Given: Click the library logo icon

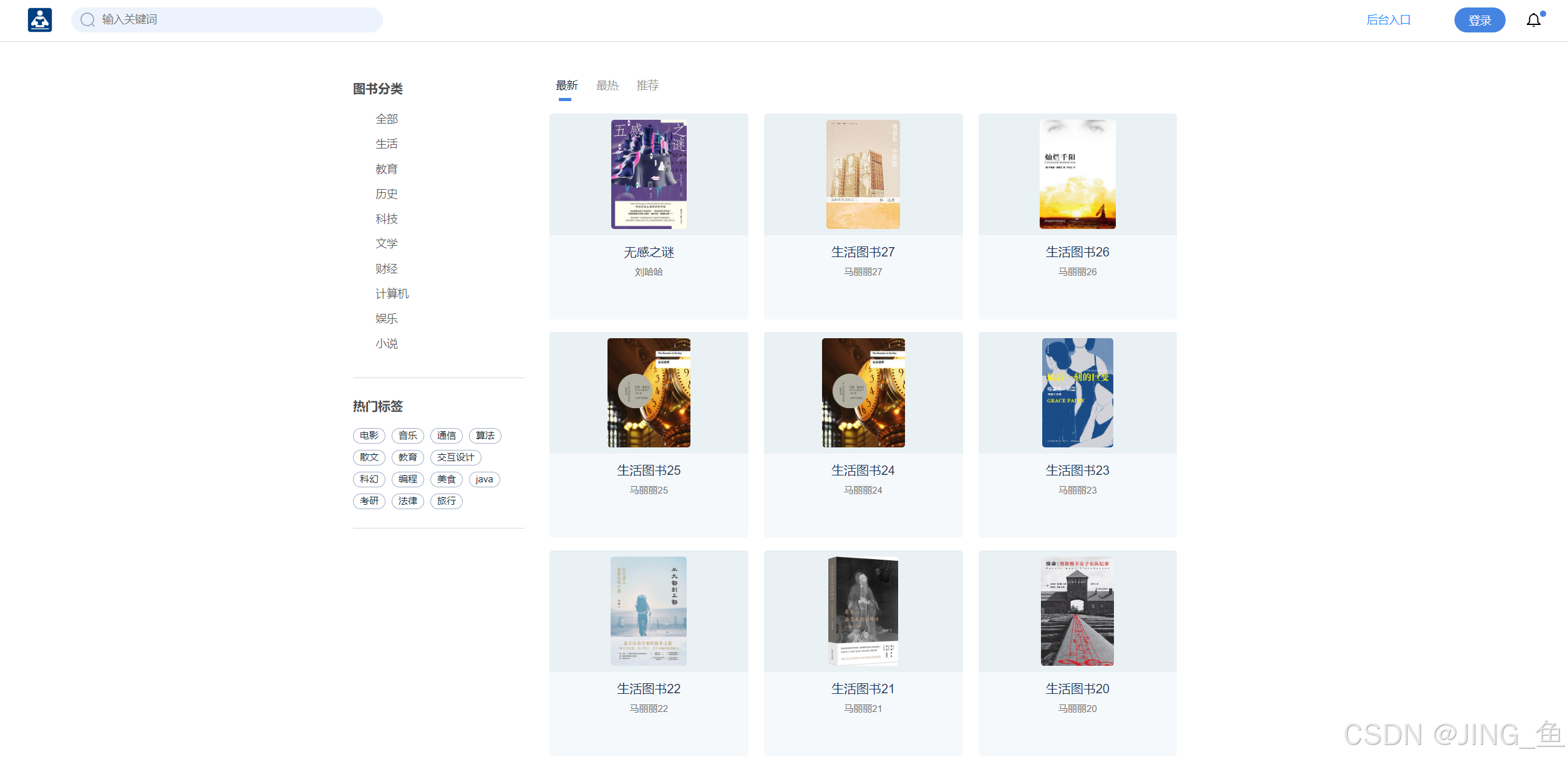Looking at the screenshot, I should coord(40,20).
